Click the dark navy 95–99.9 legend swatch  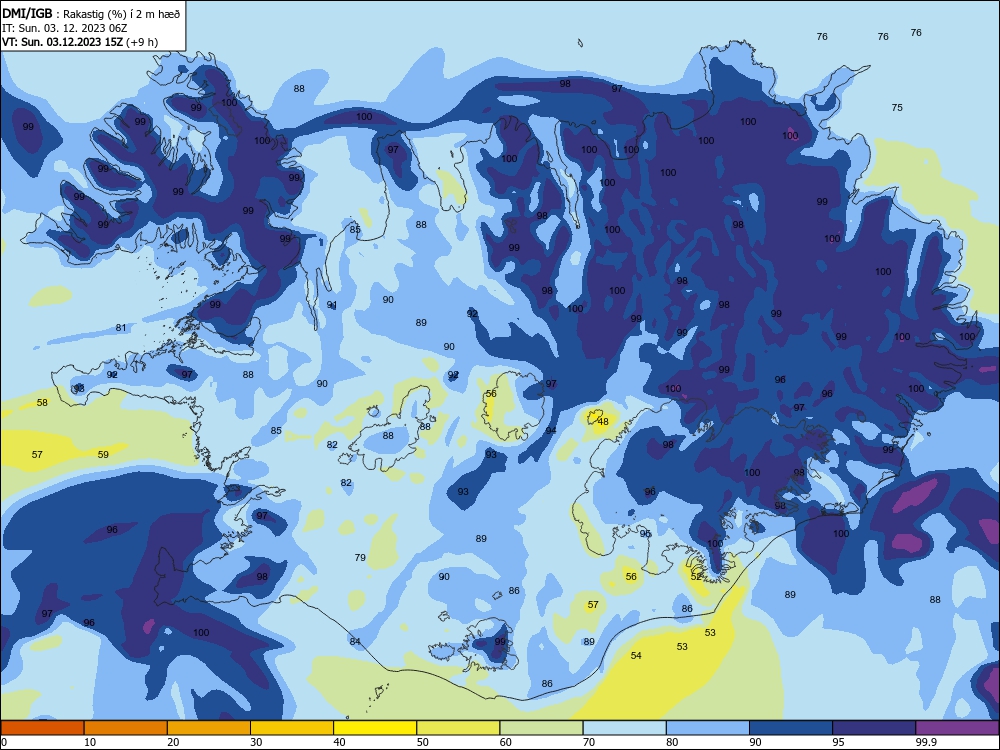874,728
